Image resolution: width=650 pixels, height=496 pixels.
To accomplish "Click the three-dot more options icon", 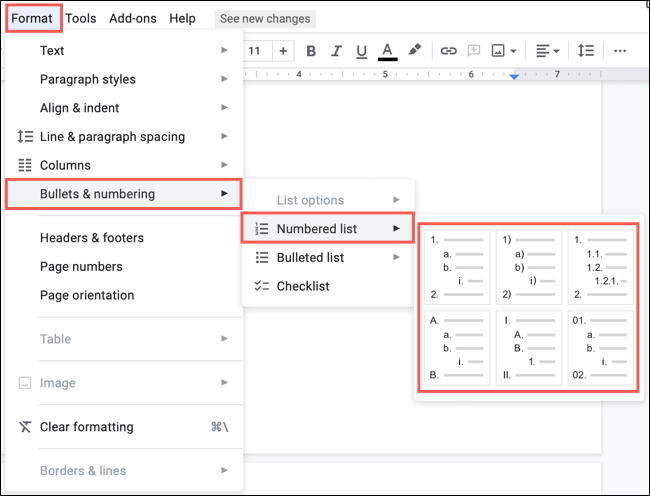I will (x=620, y=51).
